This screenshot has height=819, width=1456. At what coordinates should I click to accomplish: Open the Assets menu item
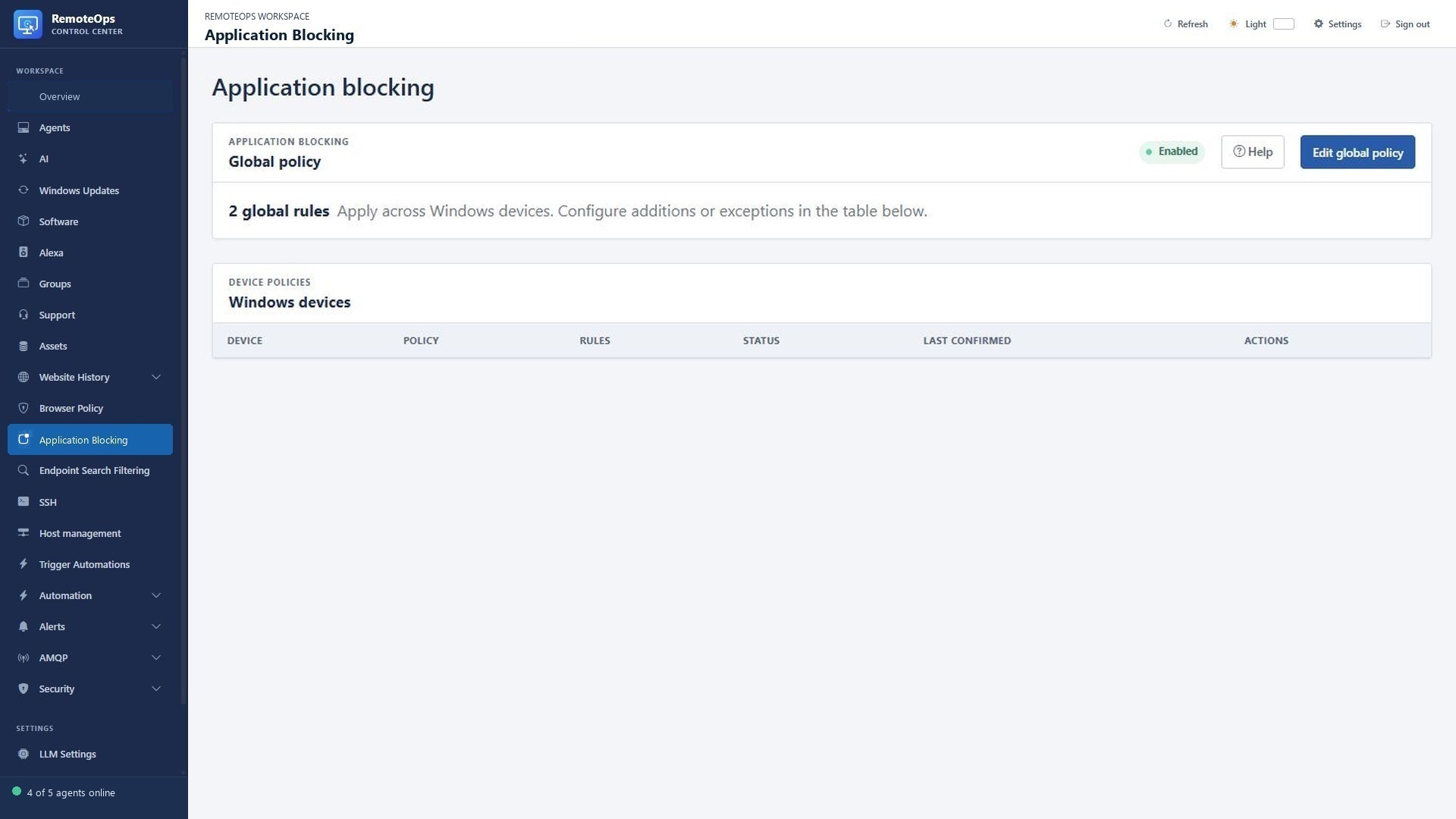90,346
